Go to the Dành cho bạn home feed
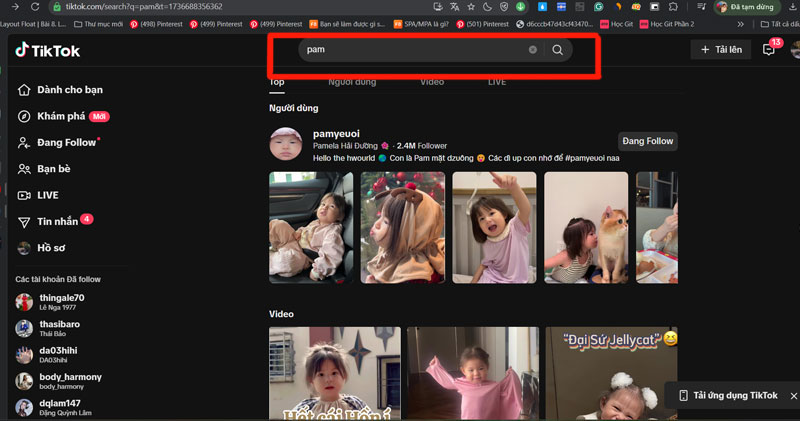 [69, 90]
